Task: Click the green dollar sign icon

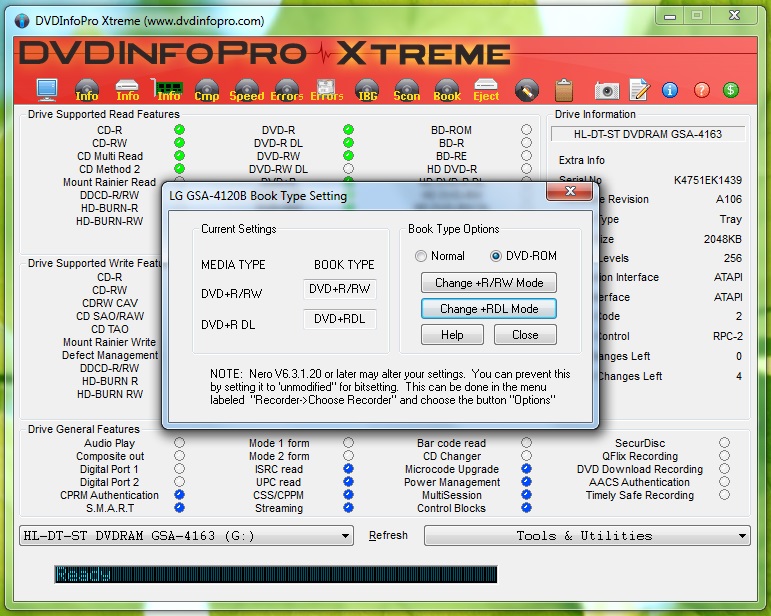Action: click(x=731, y=90)
